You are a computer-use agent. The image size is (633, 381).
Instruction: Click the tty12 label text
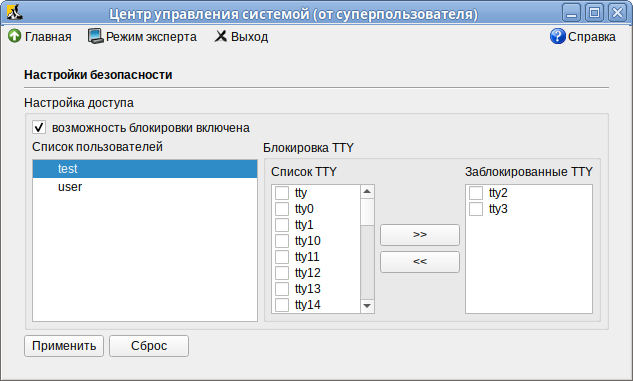[x=308, y=273]
